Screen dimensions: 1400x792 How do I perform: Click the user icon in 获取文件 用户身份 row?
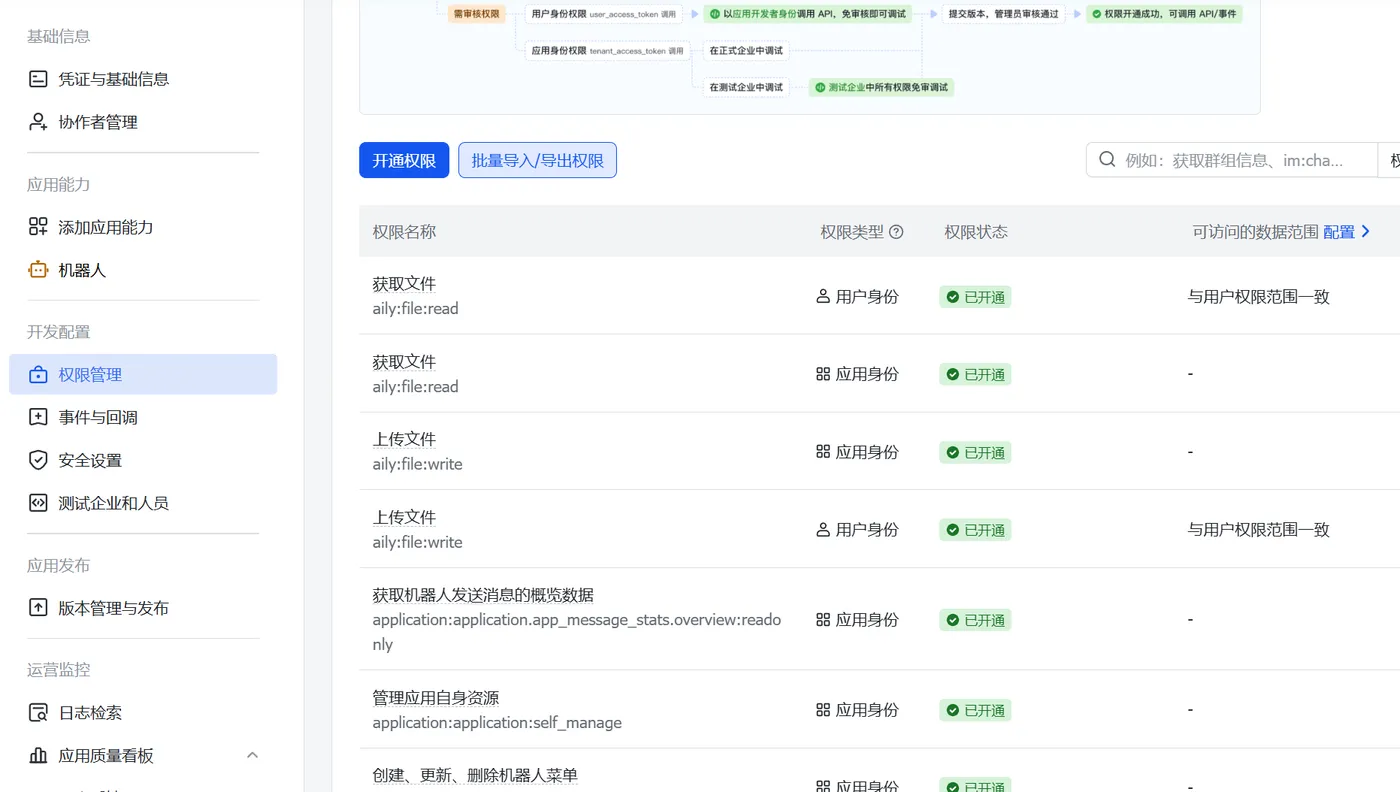[823, 296]
